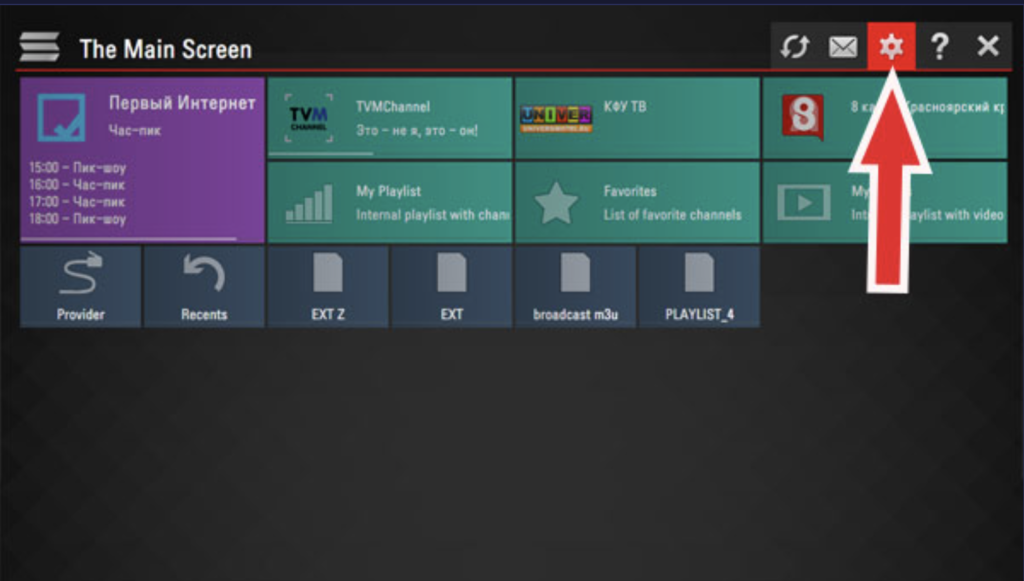Open the EXT playlist file
This screenshot has height=581, width=1024.
(452, 287)
